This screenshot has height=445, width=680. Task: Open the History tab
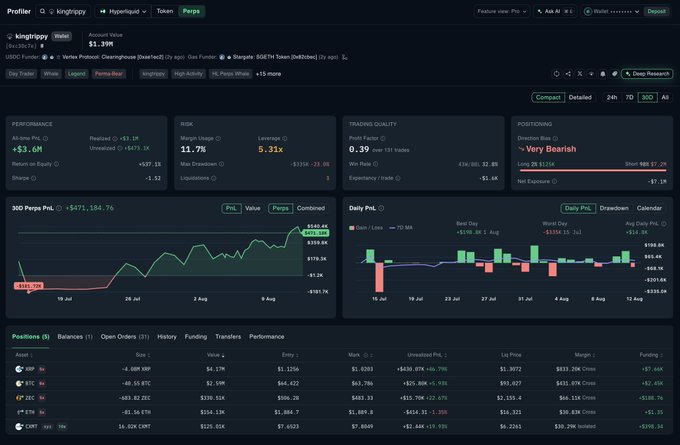[x=167, y=337]
